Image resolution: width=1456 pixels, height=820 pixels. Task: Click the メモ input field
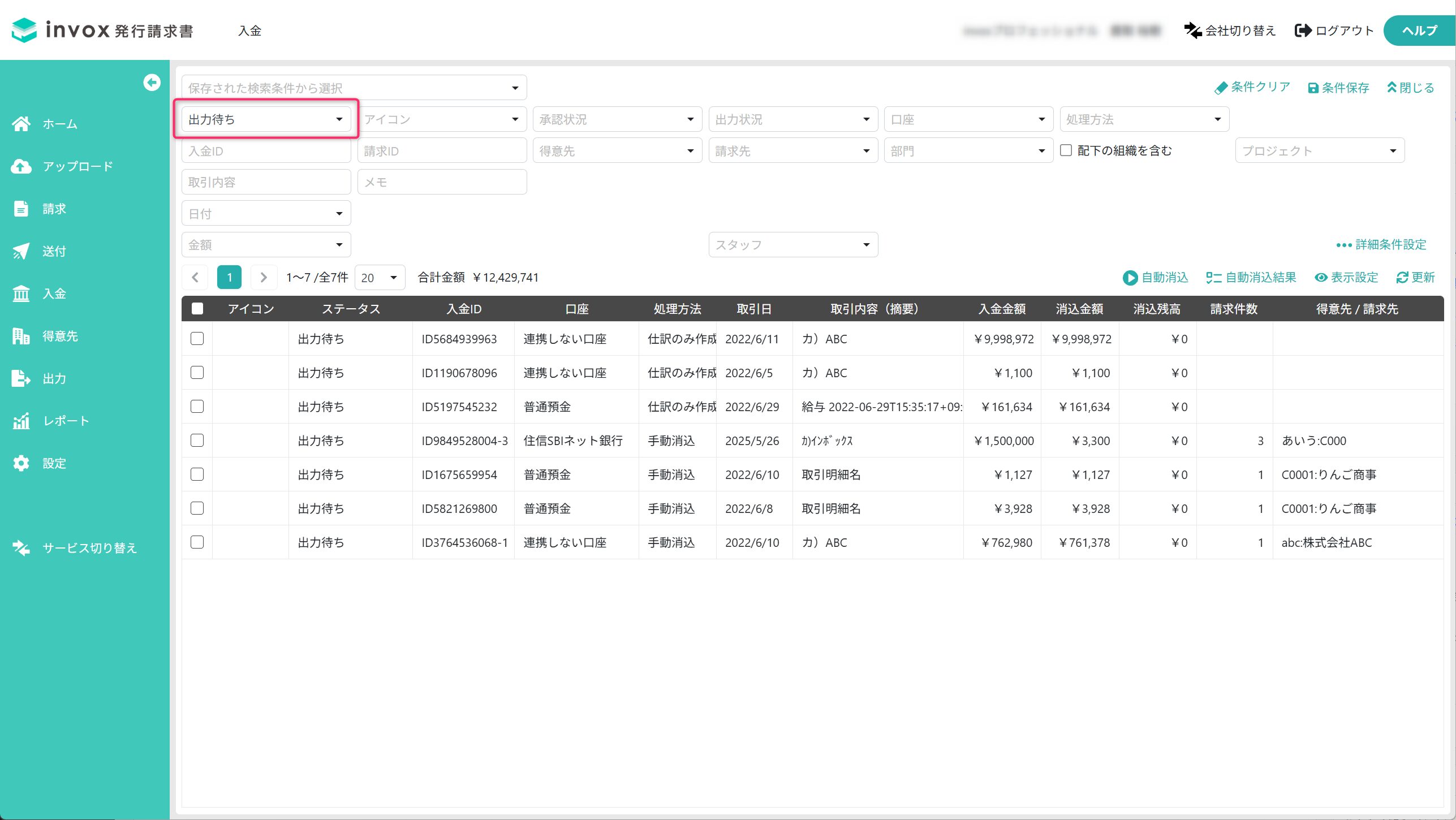[x=442, y=182]
